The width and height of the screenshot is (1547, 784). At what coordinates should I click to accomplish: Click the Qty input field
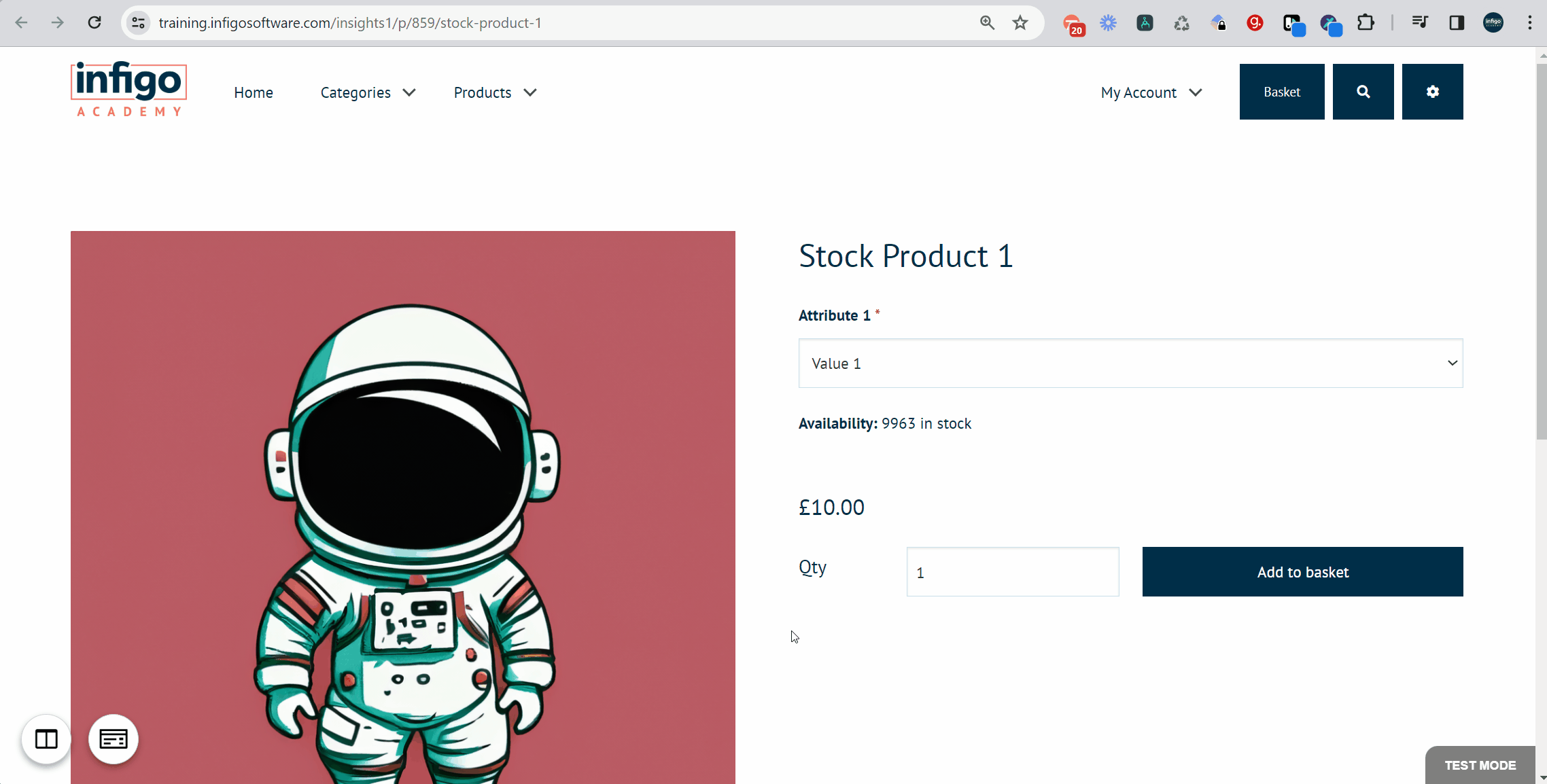click(1012, 572)
